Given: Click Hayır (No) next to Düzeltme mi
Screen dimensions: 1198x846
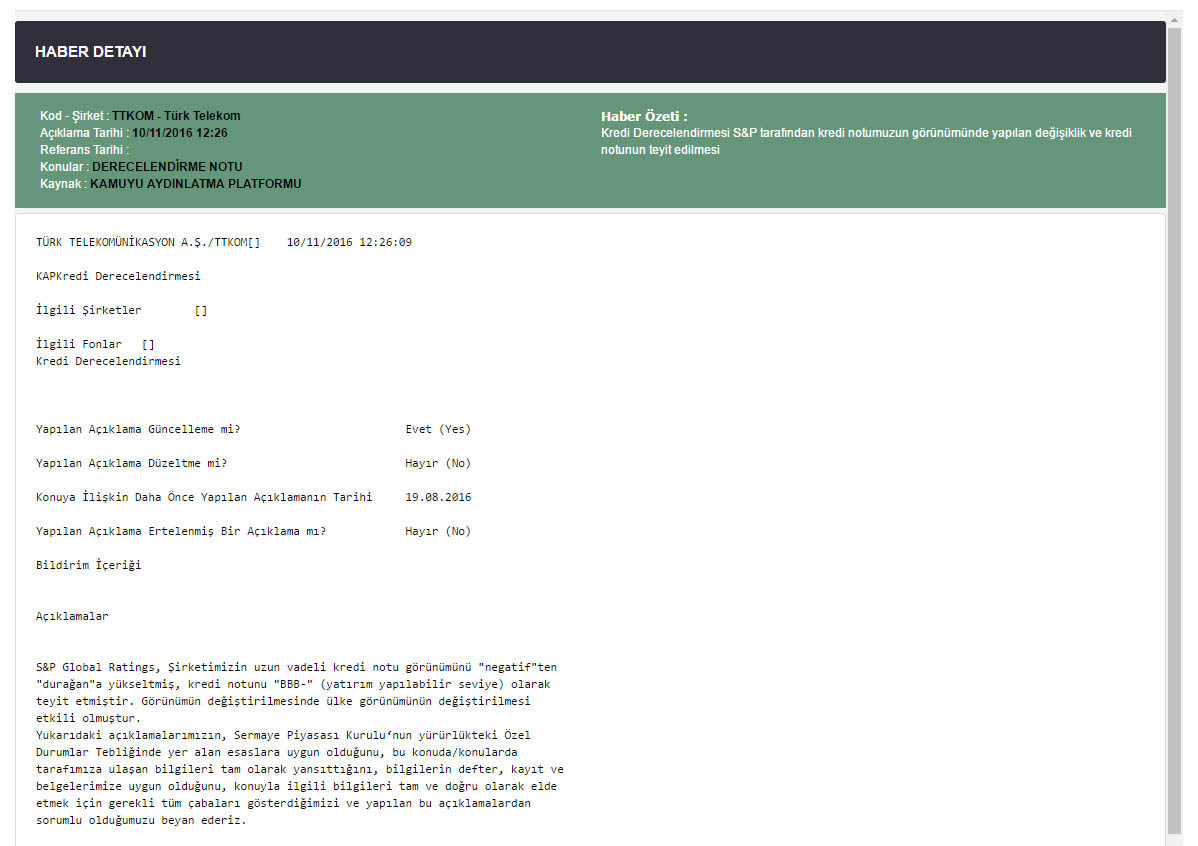Looking at the screenshot, I should click(438, 463).
